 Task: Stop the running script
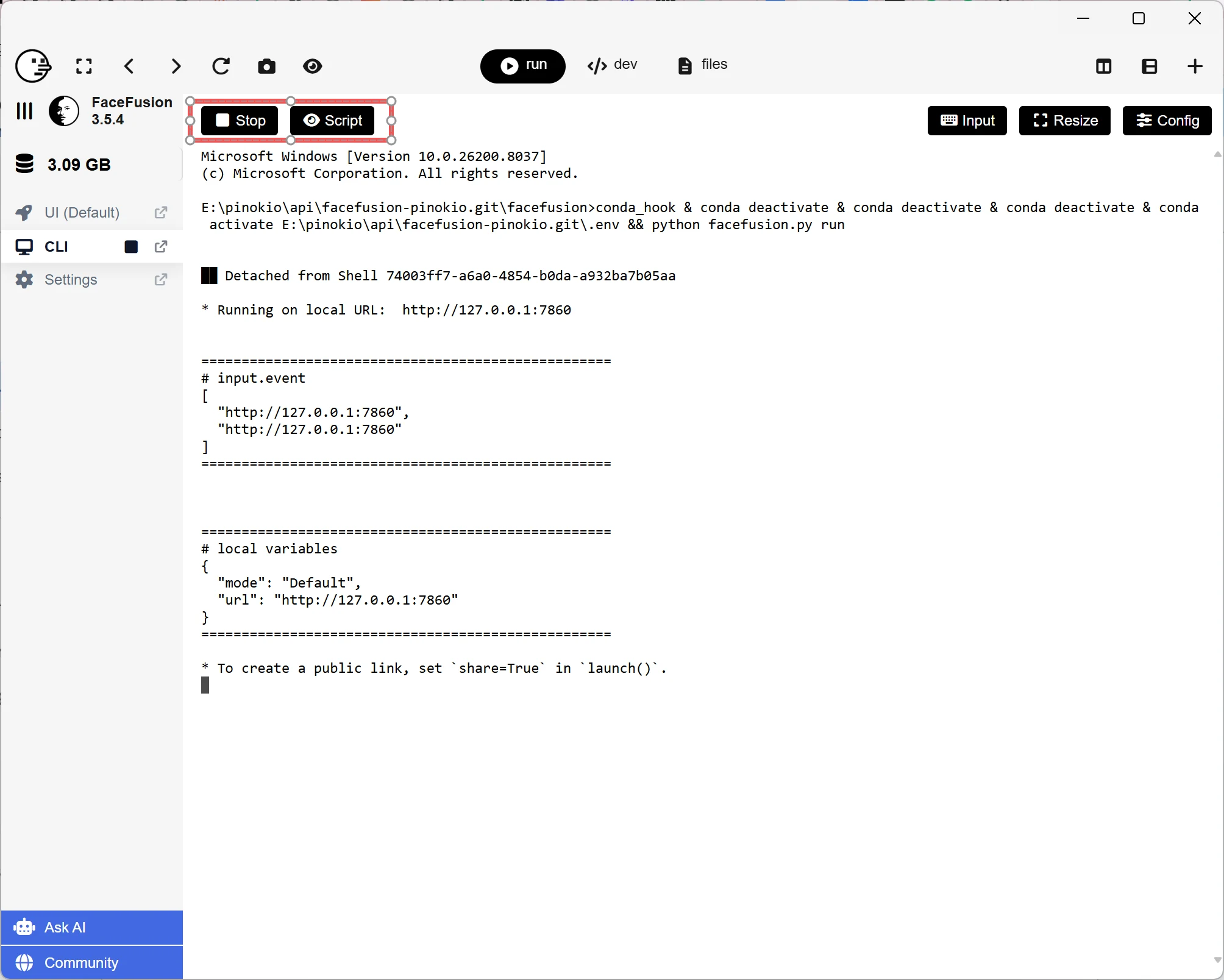point(240,121)
